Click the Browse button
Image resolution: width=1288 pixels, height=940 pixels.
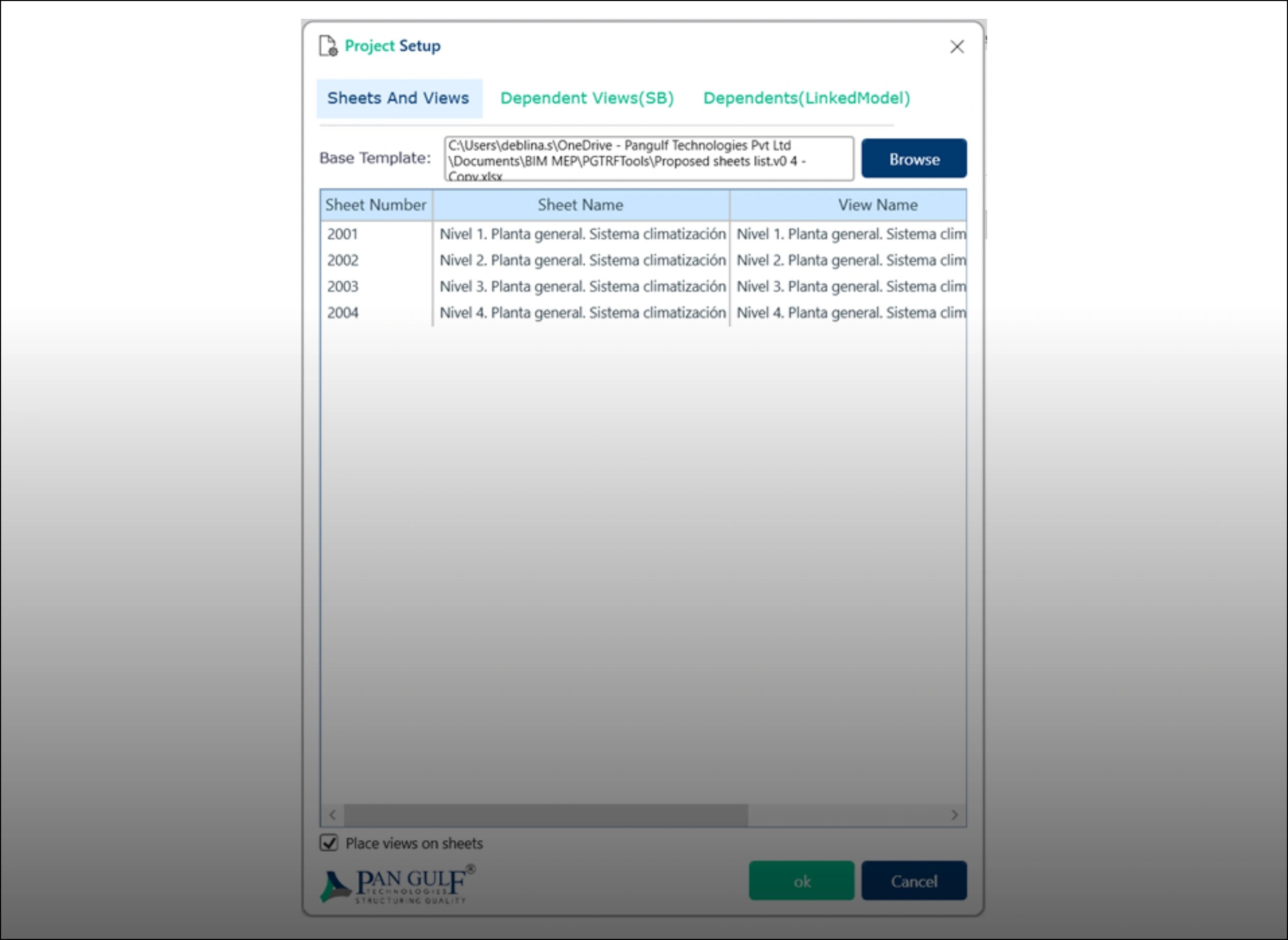click(914, 159)
